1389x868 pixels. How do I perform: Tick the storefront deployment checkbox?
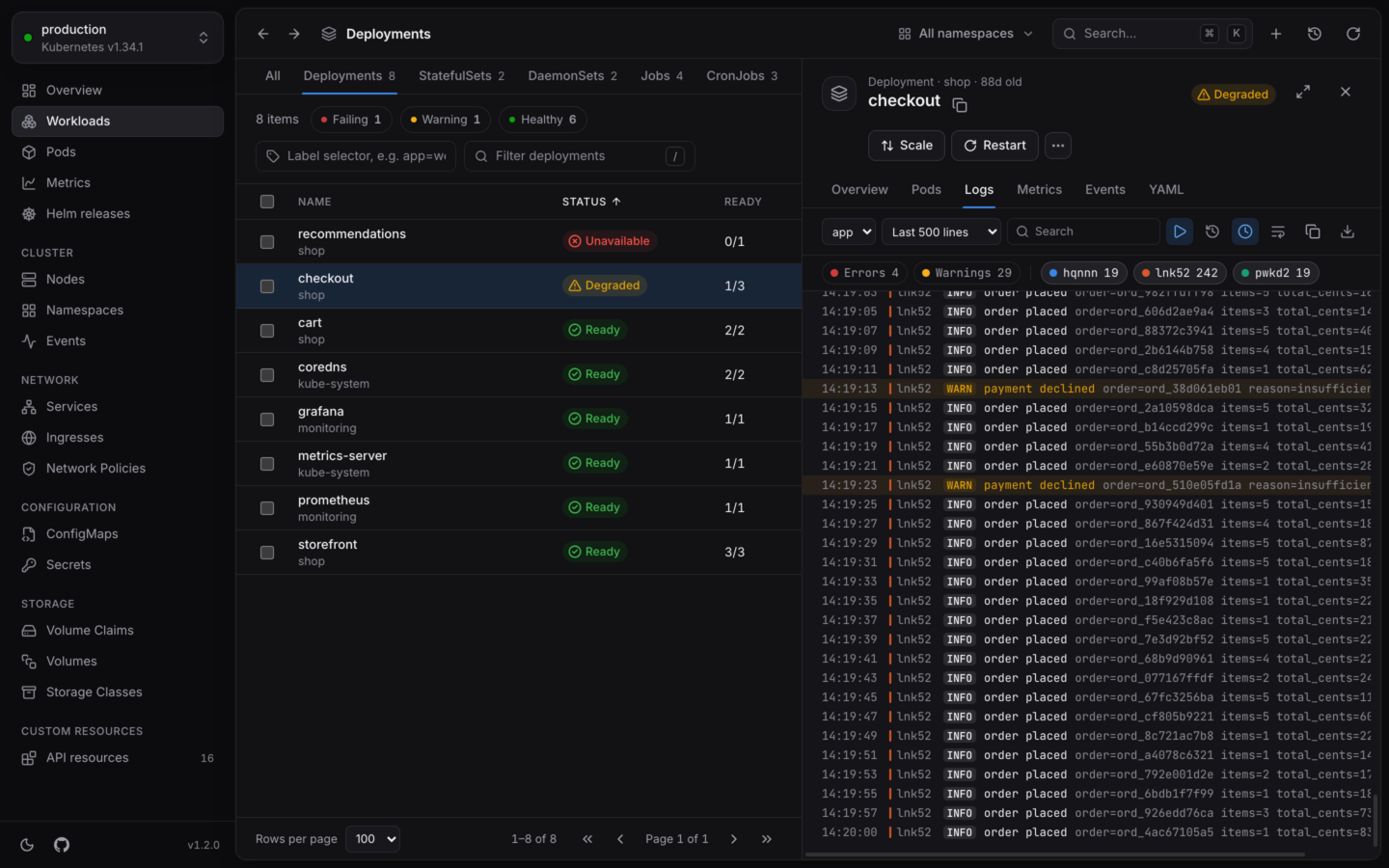[x=267, y=553]
